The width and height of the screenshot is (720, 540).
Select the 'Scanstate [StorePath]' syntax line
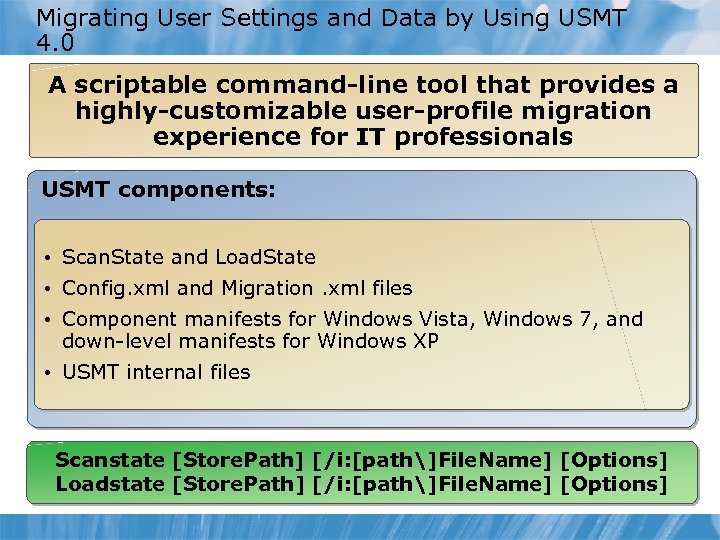tap(361, 460)
